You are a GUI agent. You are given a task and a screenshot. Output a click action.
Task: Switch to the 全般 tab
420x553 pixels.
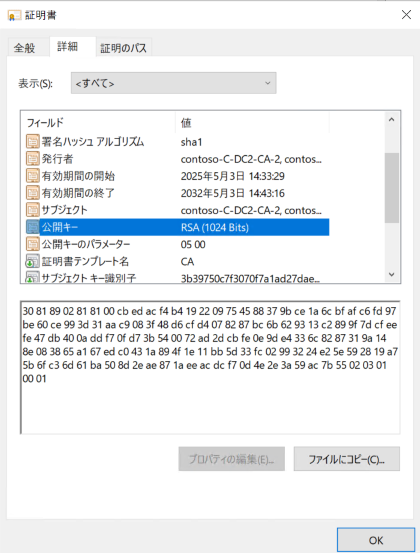click(24, 48)
